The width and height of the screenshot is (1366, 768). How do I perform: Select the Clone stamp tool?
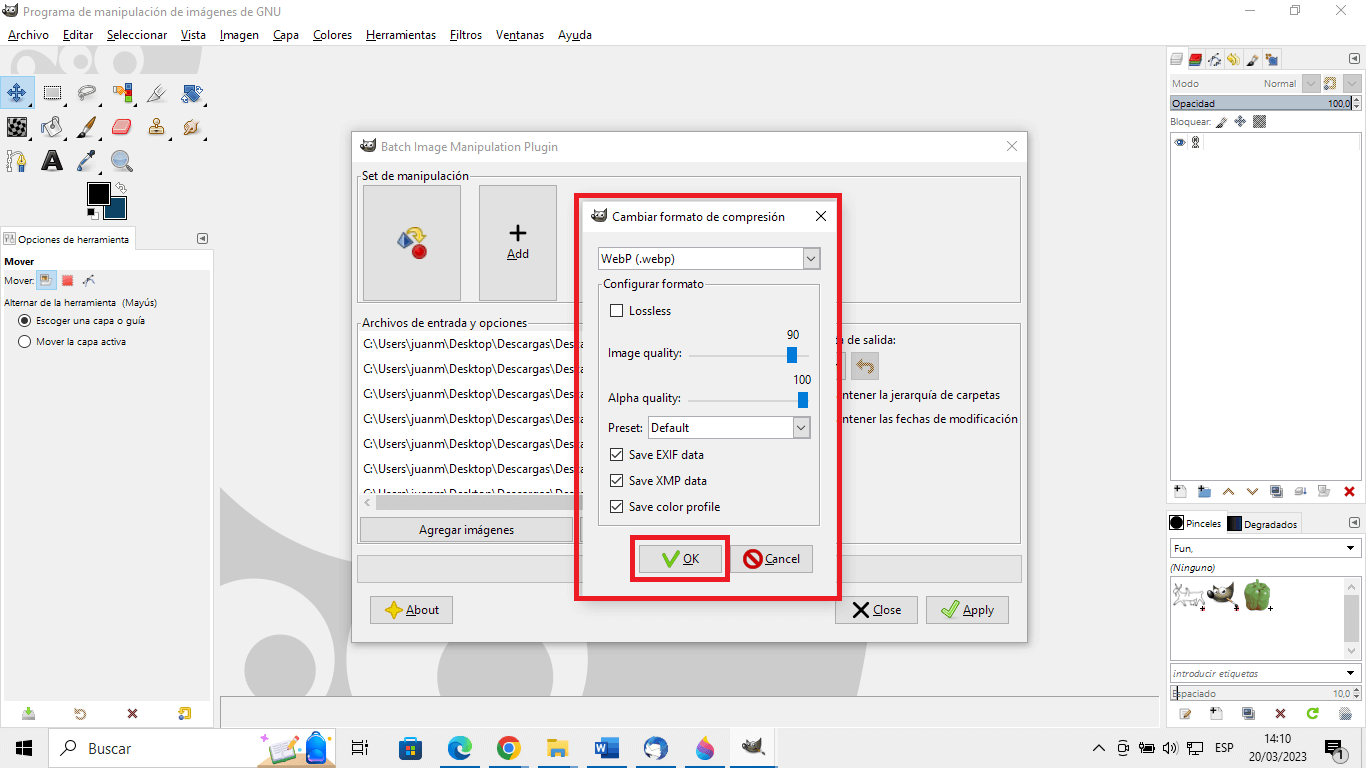click(157, 127)
